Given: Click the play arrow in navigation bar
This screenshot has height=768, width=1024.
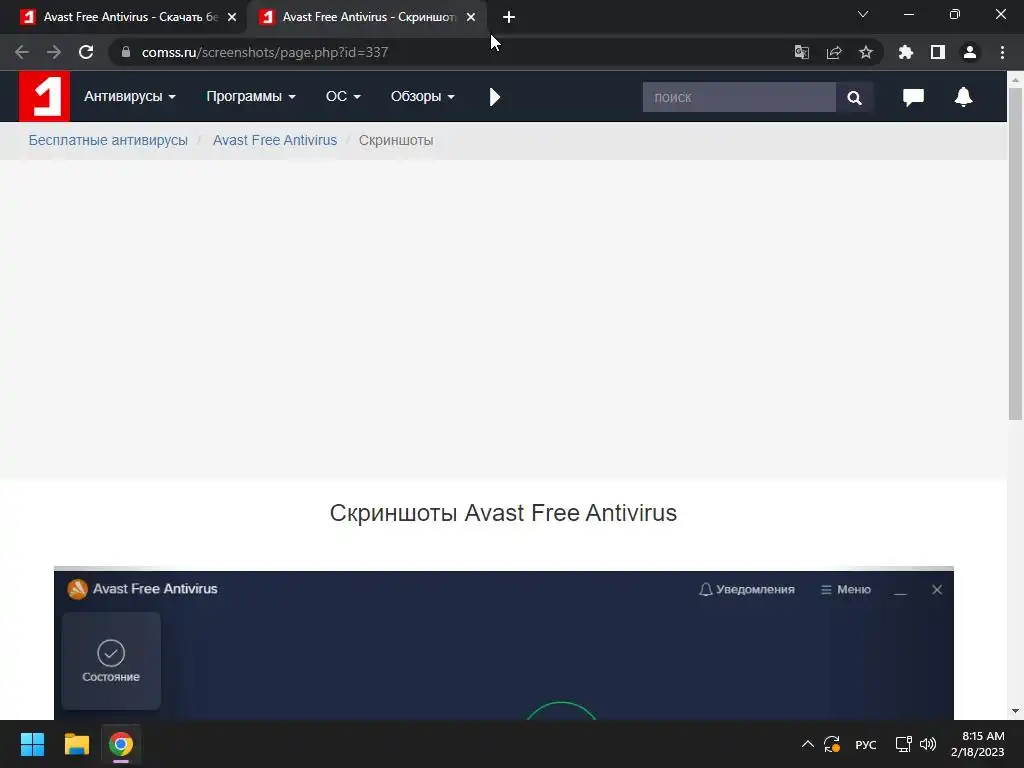Looking at the screenshot, I should pyautogui.click(x=494, y=97).
